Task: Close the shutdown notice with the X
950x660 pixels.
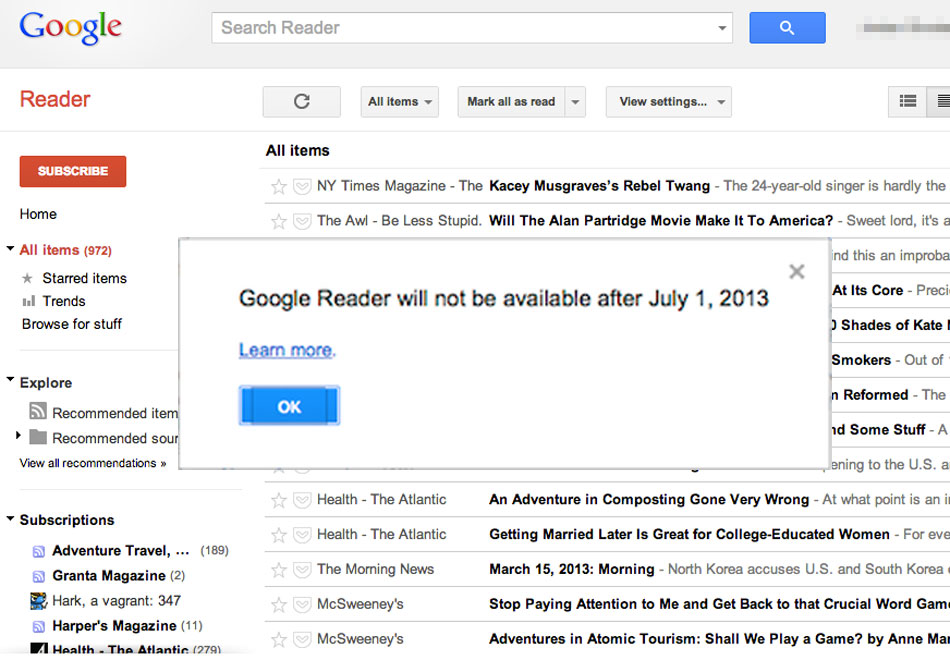Action: click(797, 271)
